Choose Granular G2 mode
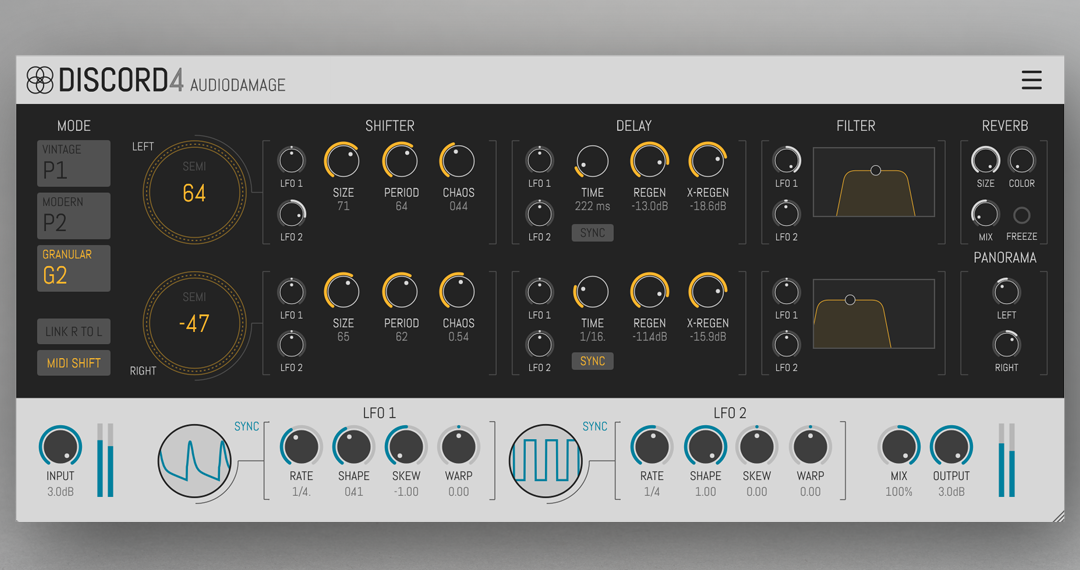The image size is (1080, 570). (x=74, y=268)
